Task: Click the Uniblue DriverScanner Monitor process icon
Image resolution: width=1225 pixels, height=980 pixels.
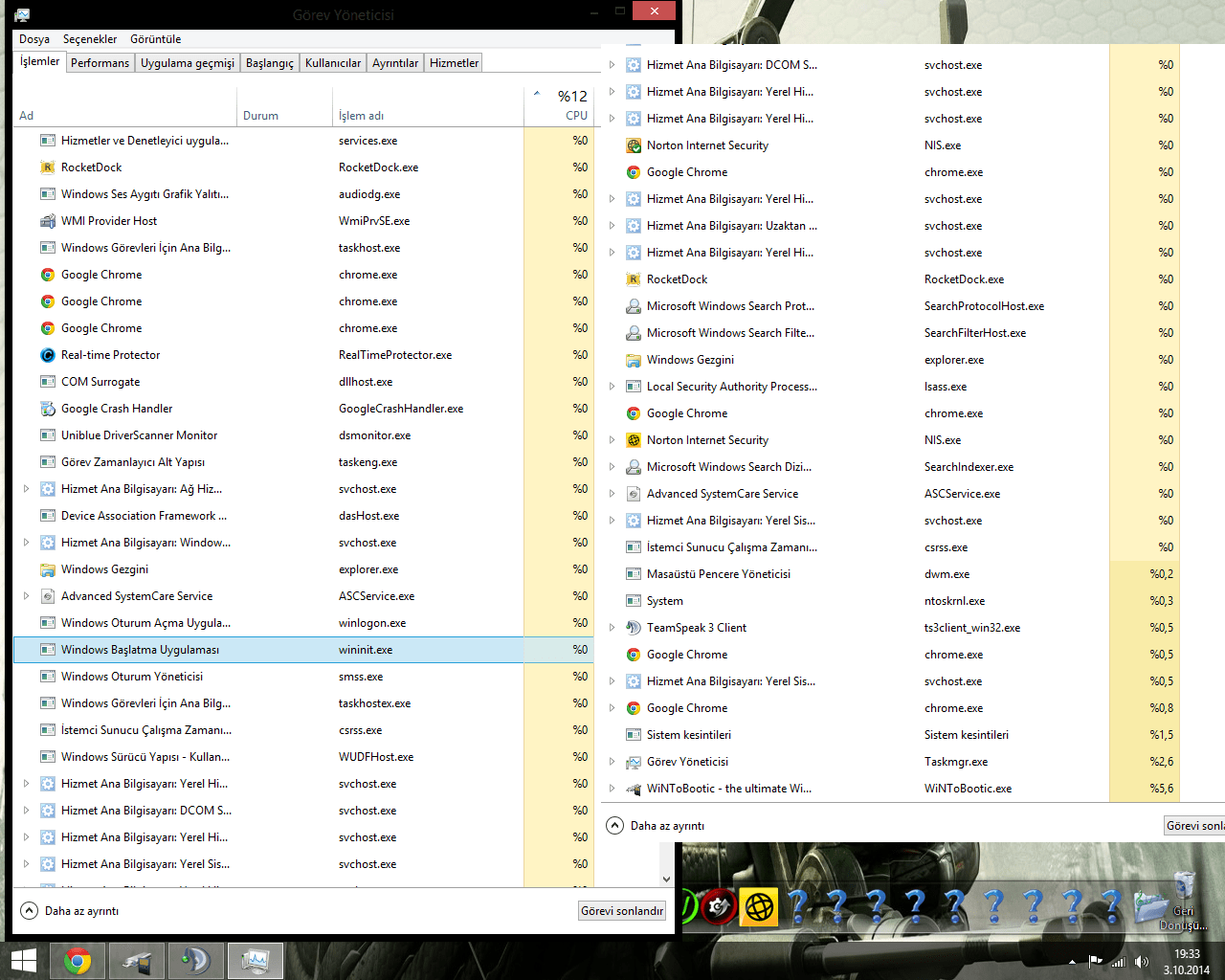Action: pyautogui.click(x=48, y=435)
